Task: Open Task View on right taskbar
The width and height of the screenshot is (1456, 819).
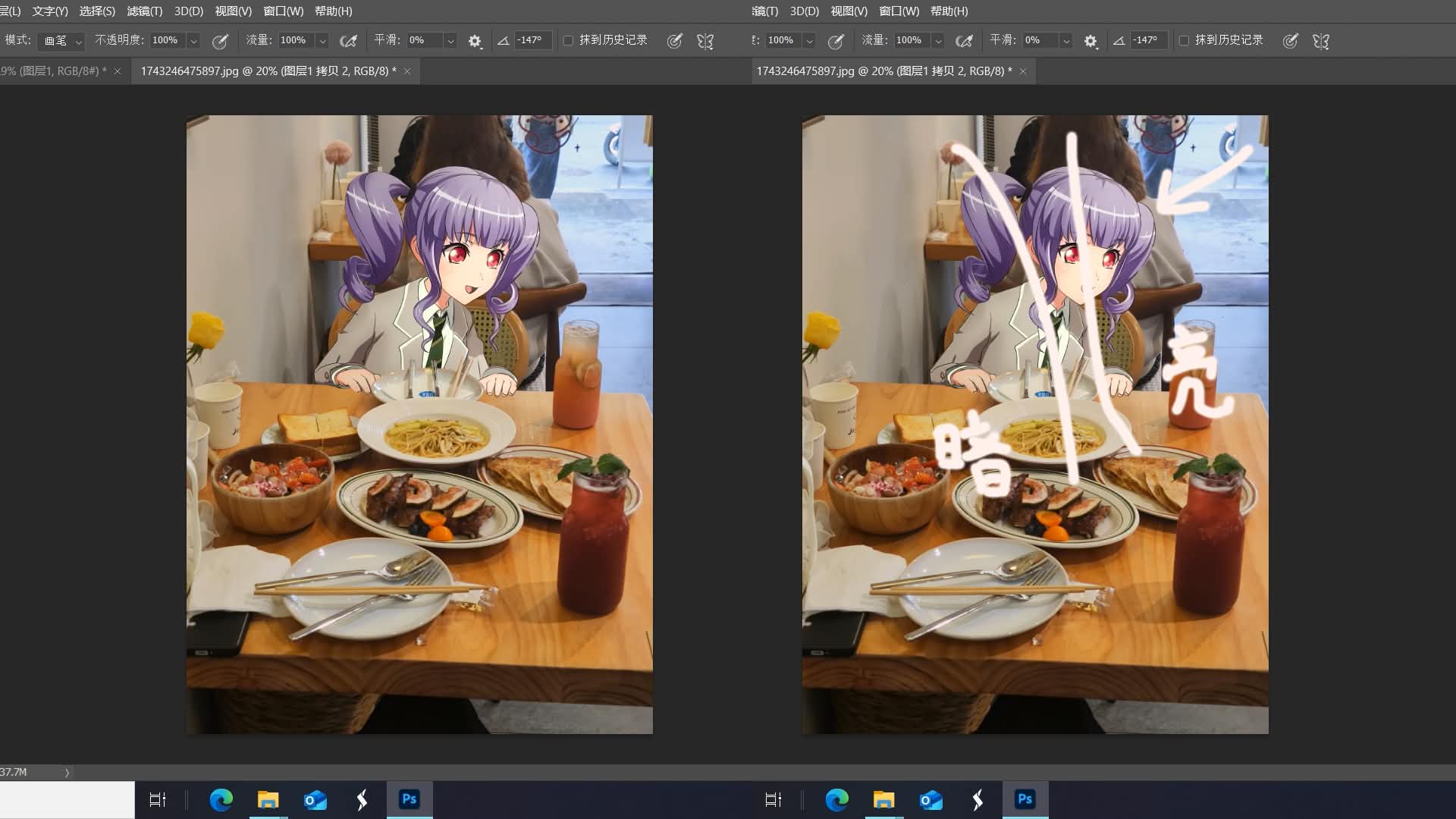Action: (773, 799)
